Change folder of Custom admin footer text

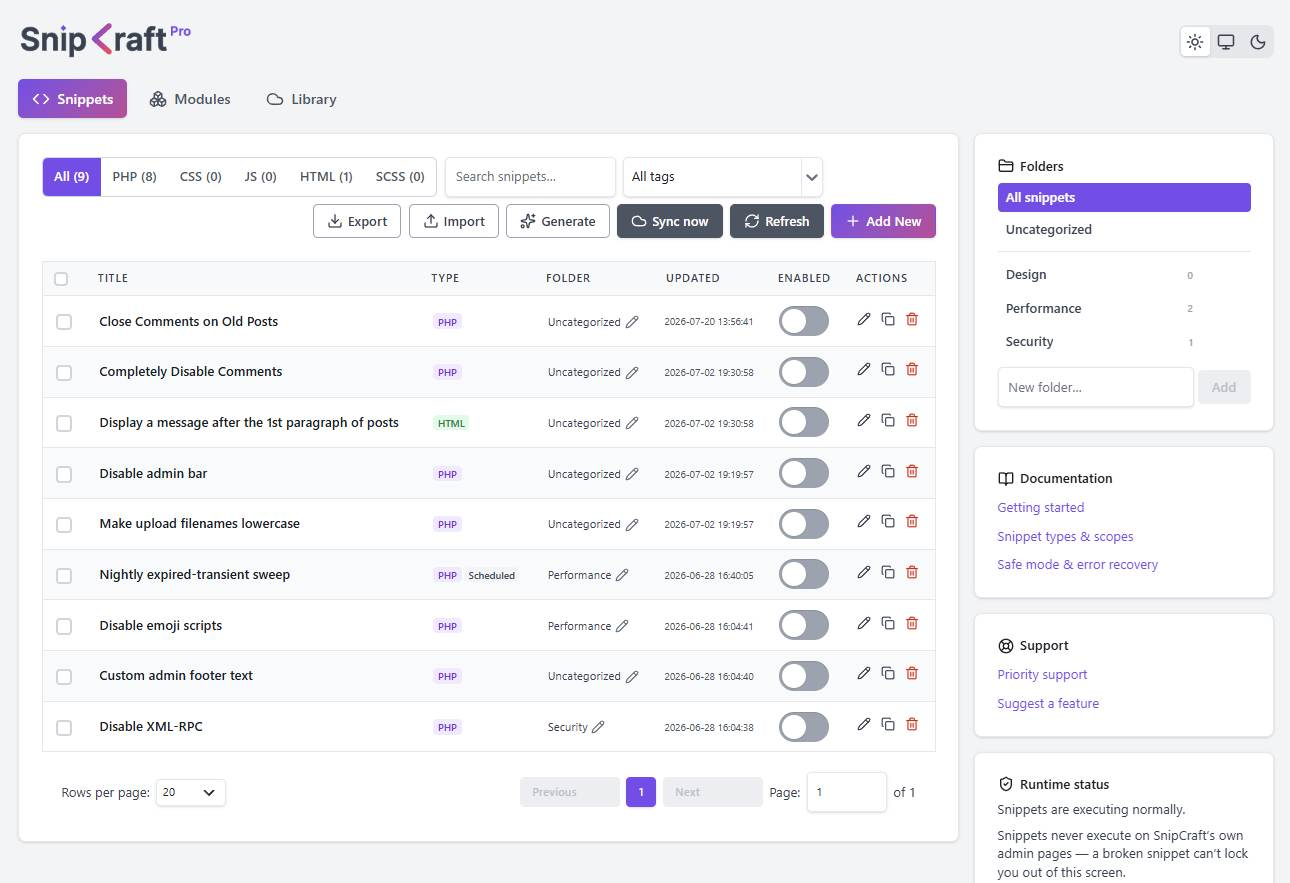point(632,676)
